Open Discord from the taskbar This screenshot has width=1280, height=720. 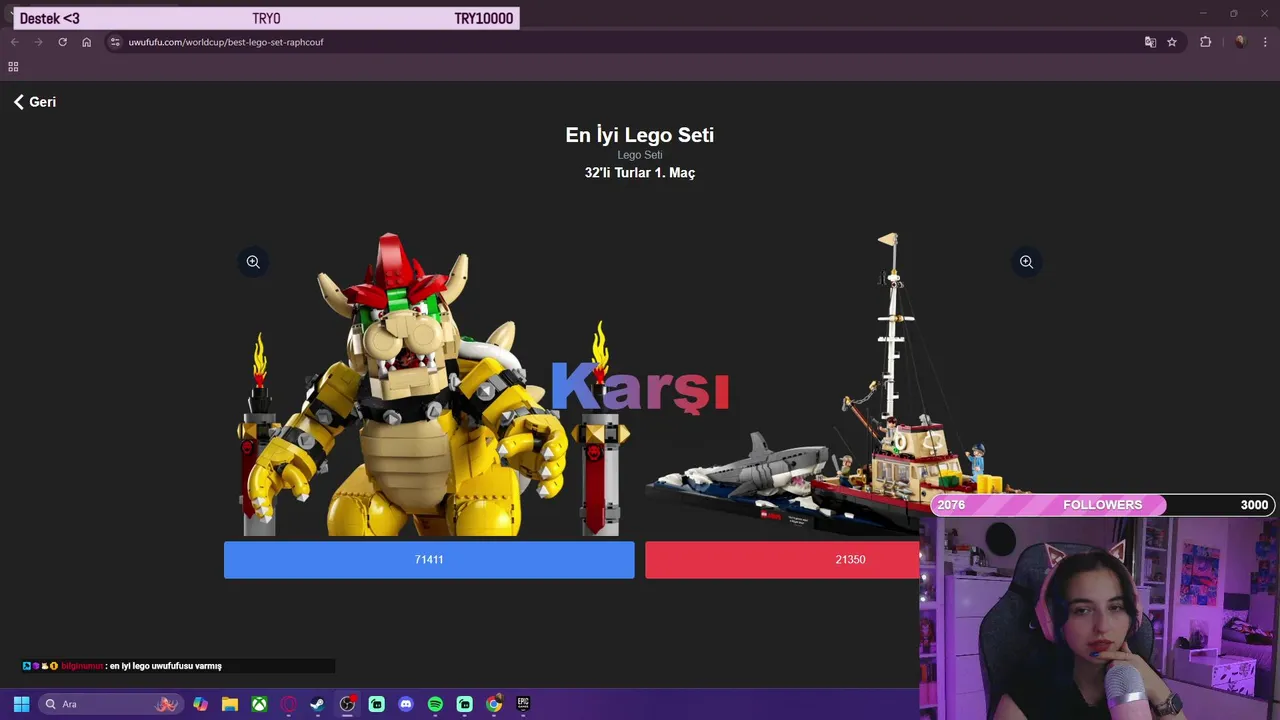[x=406, y=704]
